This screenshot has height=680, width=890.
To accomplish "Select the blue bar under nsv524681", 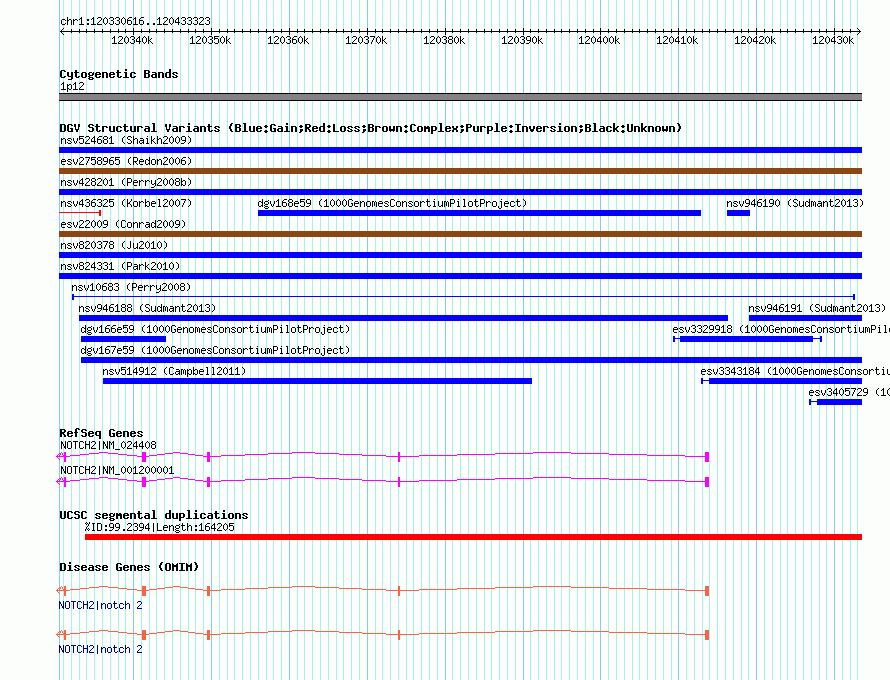I will pos(460,150).
